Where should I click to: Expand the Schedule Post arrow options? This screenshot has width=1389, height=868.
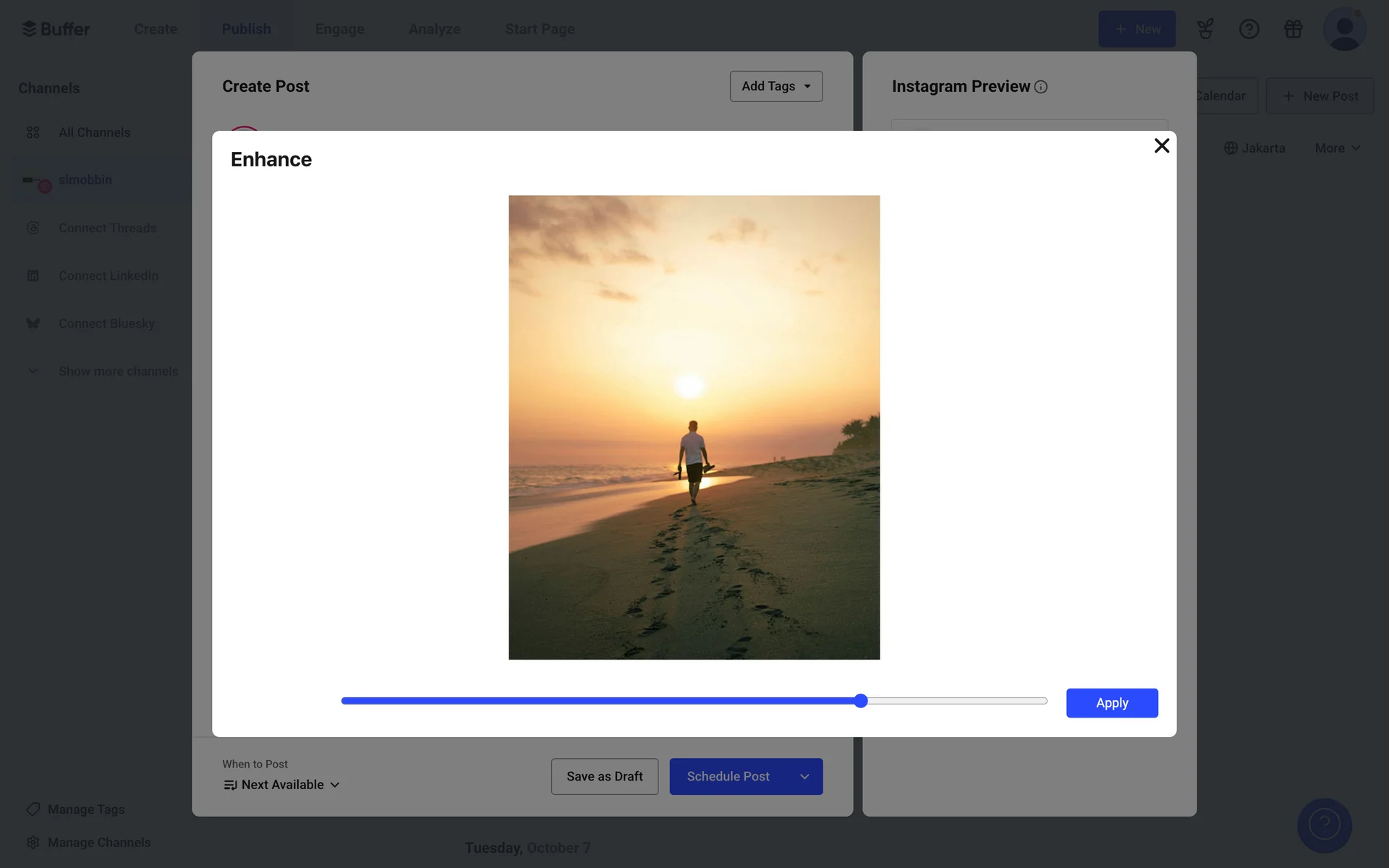coord(804,776)
